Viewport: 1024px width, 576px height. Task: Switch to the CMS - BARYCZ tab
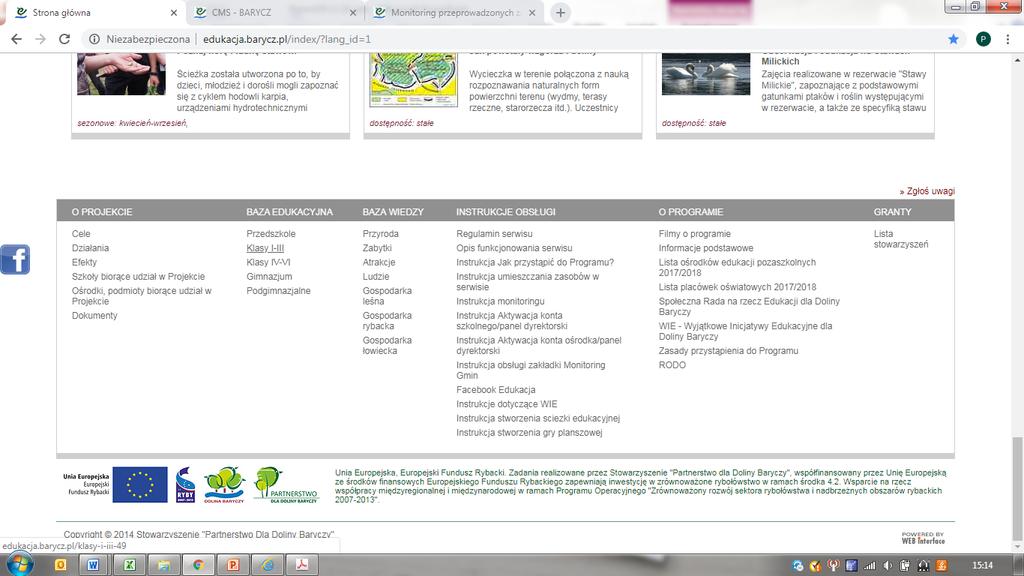pyautogui.click(x=274, y=12)
